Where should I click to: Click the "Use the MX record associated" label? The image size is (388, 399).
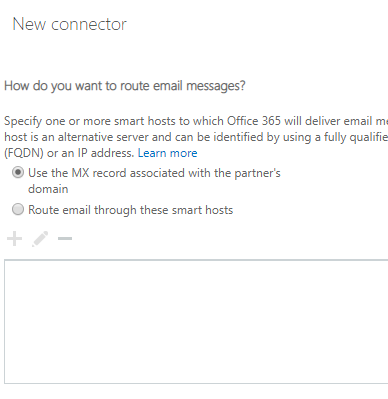click(107, 173)
